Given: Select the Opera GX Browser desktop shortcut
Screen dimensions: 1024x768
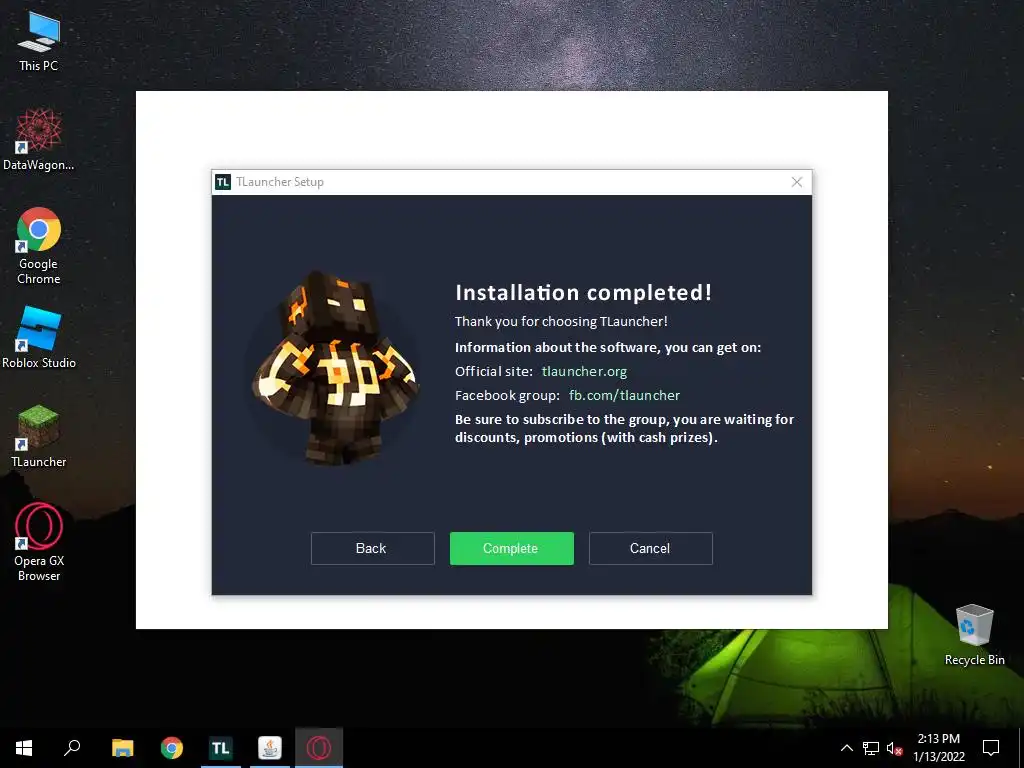Looking at the screenshot, I should (39, 541).
